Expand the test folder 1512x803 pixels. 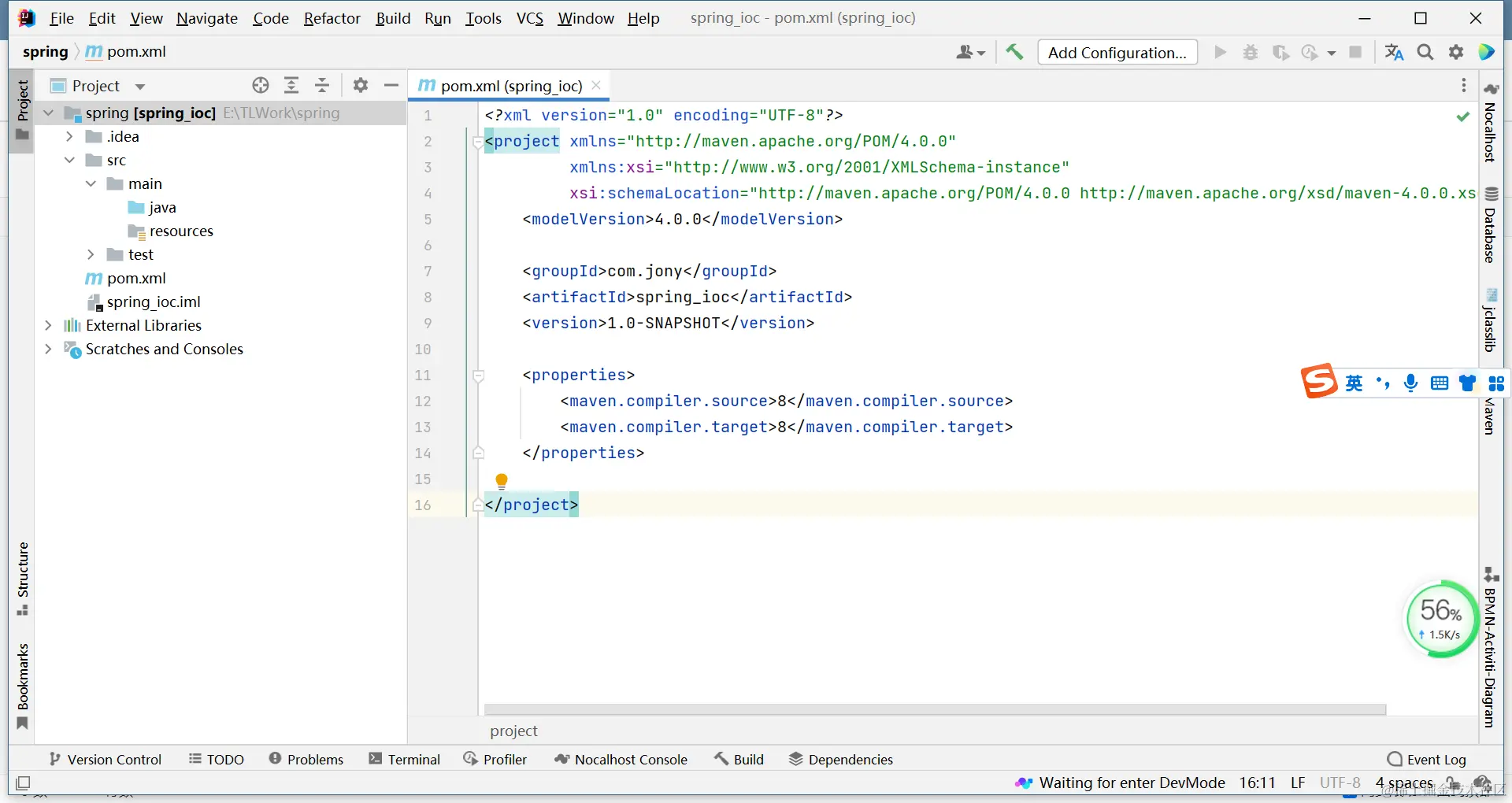click(x=91, y=254)
